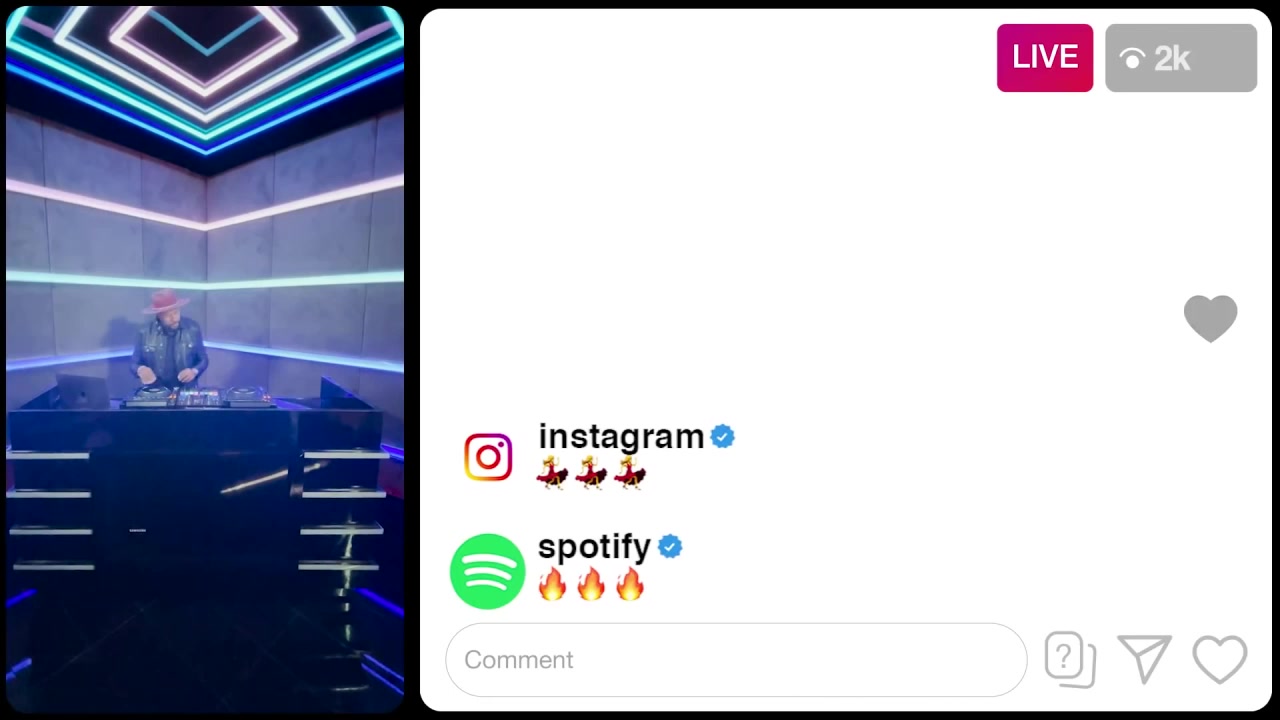The width and height of the screenshot is (1280, 720).
Task: Click the DJ in the live video
Action: pos(168,342)
